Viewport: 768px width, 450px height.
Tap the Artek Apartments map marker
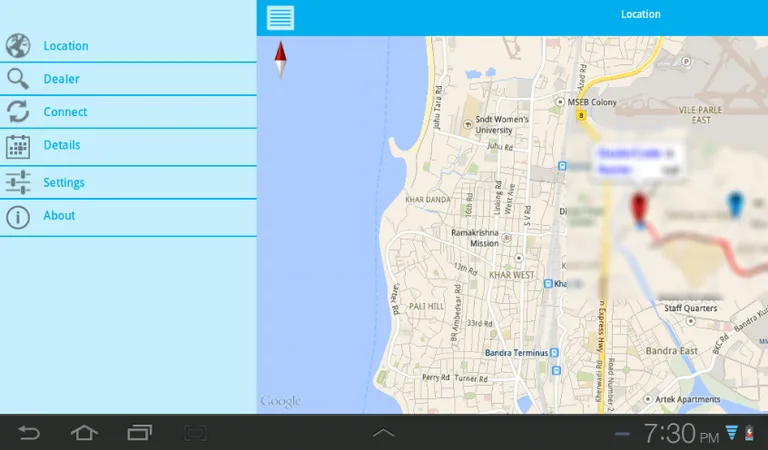tap(648, 400)
